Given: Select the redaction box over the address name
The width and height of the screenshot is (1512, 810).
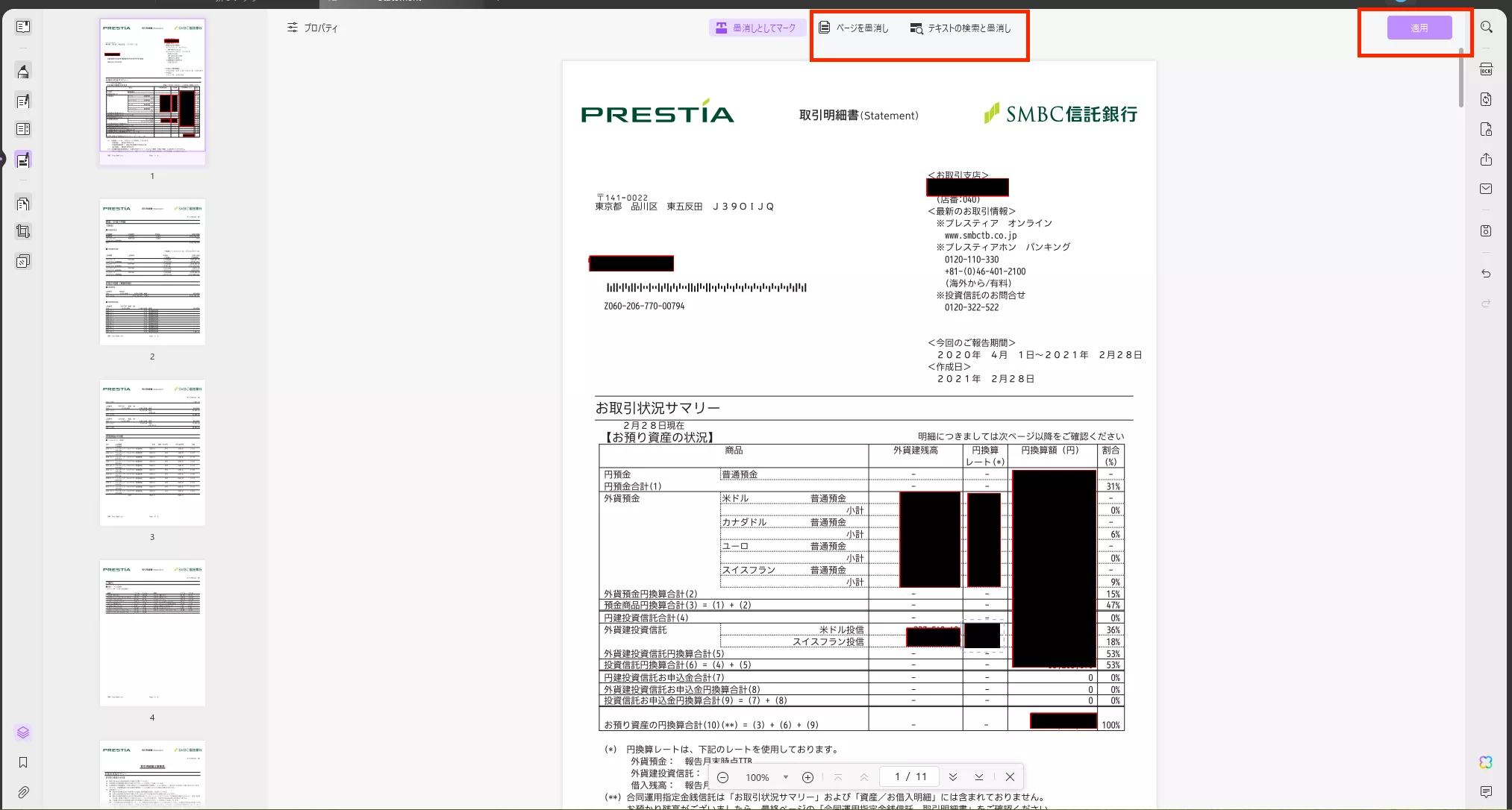Looking at the screenshot, I should (x=631, y=263).
